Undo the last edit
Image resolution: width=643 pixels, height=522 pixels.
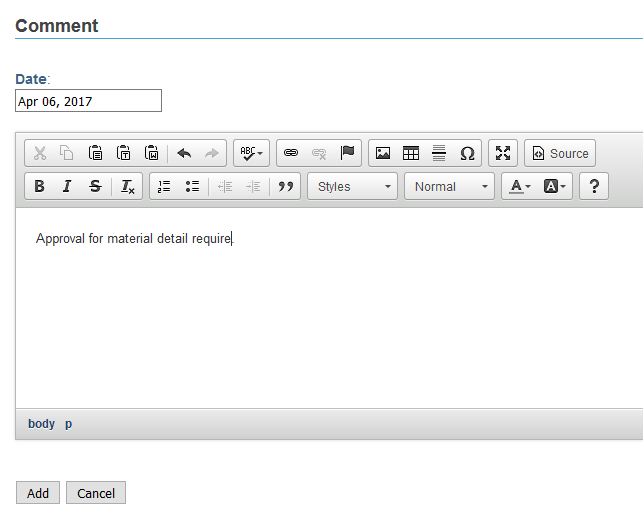pos(184,153)
